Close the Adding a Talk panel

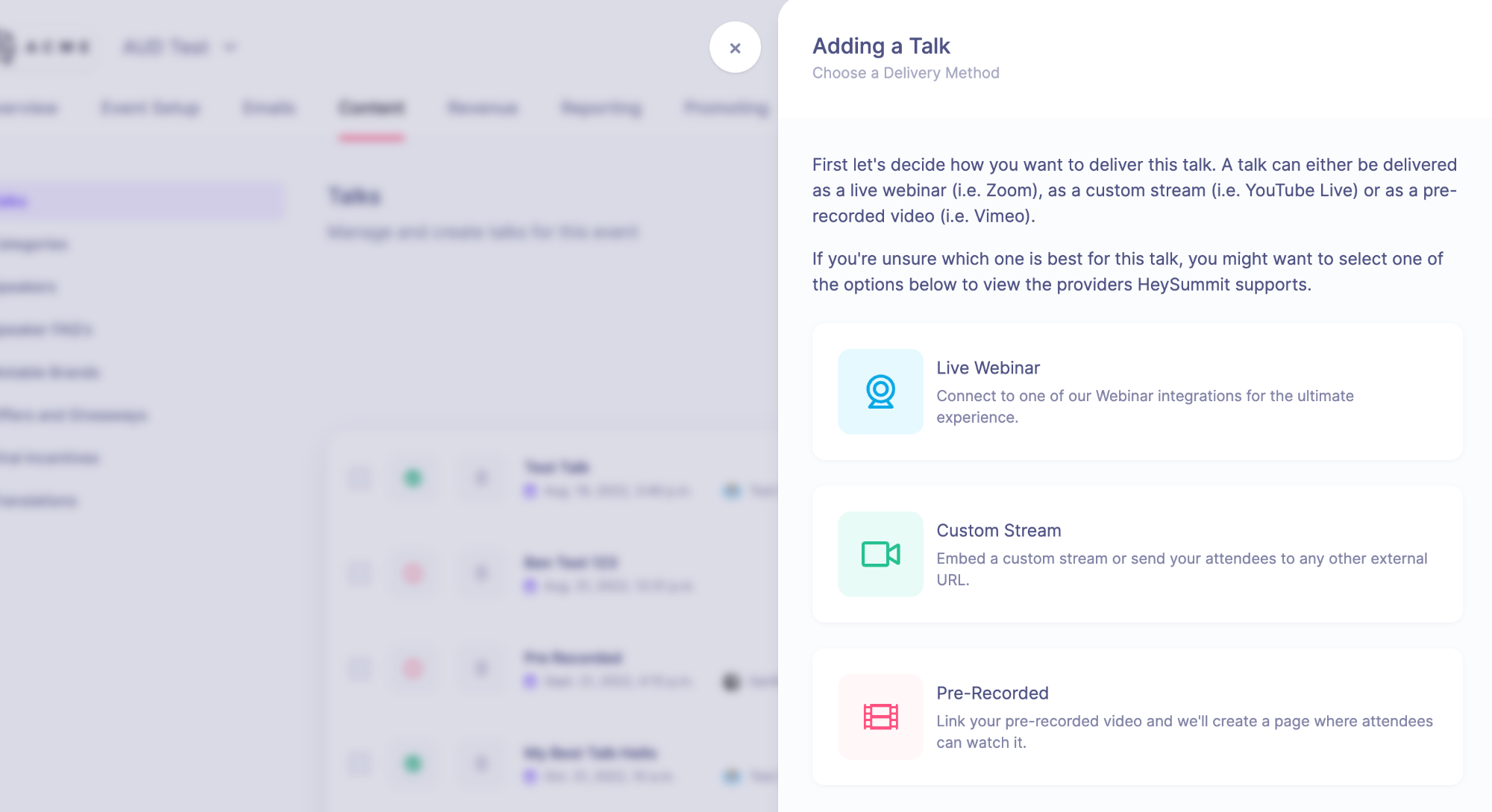[735, 48]
